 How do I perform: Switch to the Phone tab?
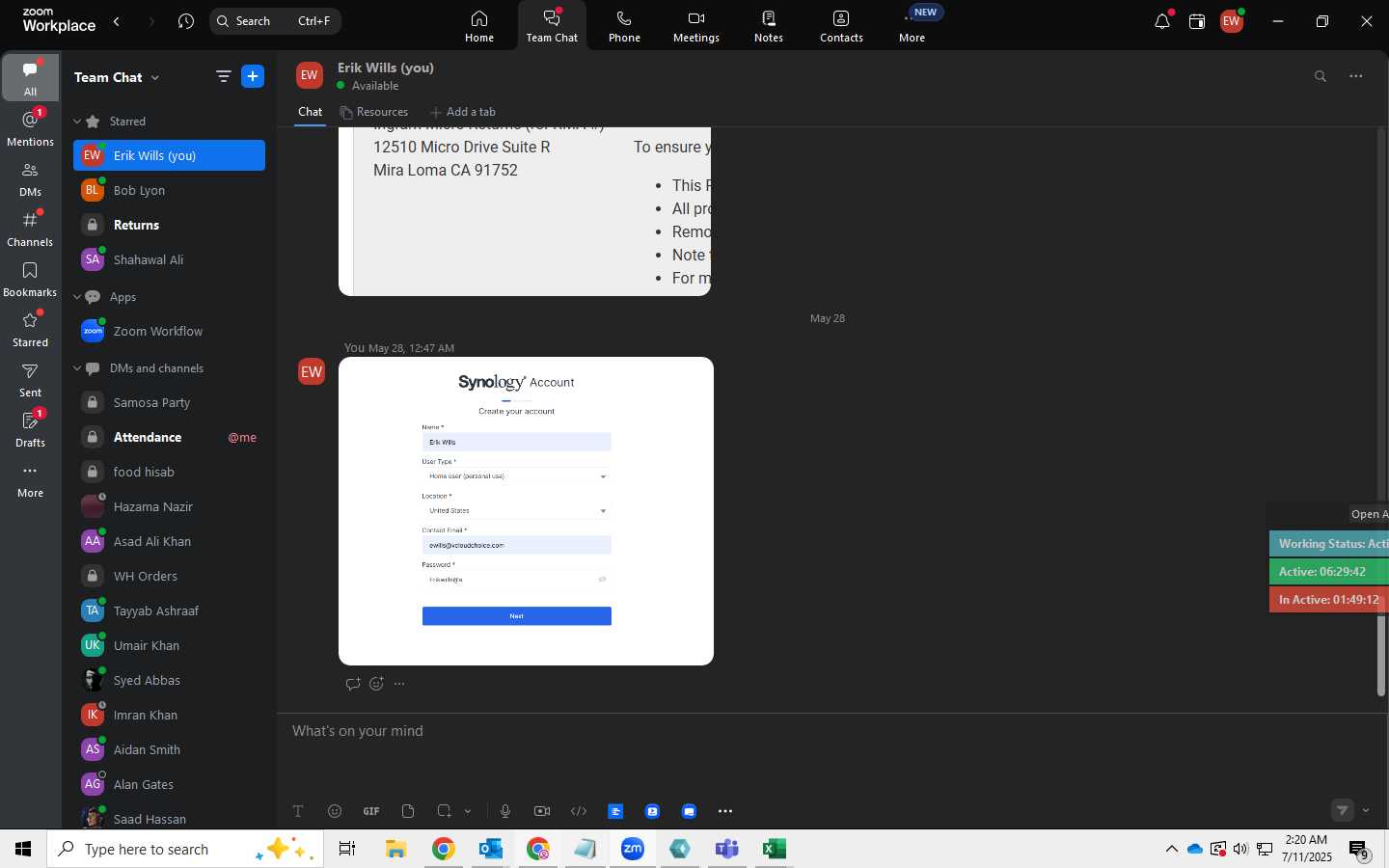(x=624, y=26)
